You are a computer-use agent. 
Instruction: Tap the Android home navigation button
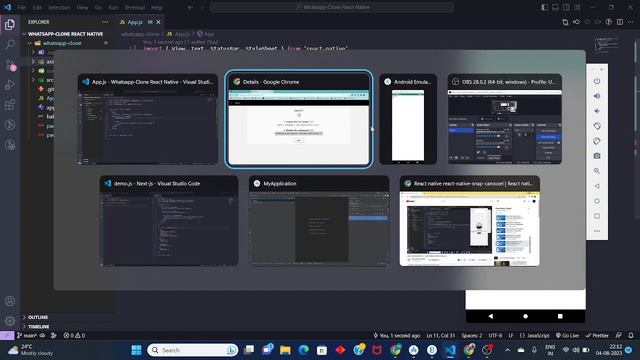(525, 316)
